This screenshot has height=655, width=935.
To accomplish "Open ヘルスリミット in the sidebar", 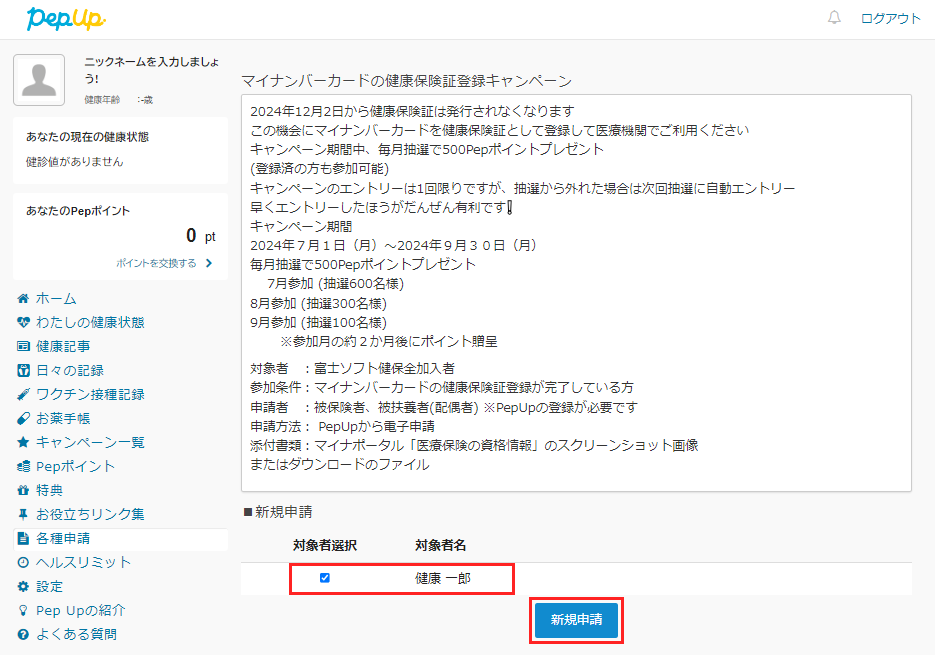I will tap(83, 562).
